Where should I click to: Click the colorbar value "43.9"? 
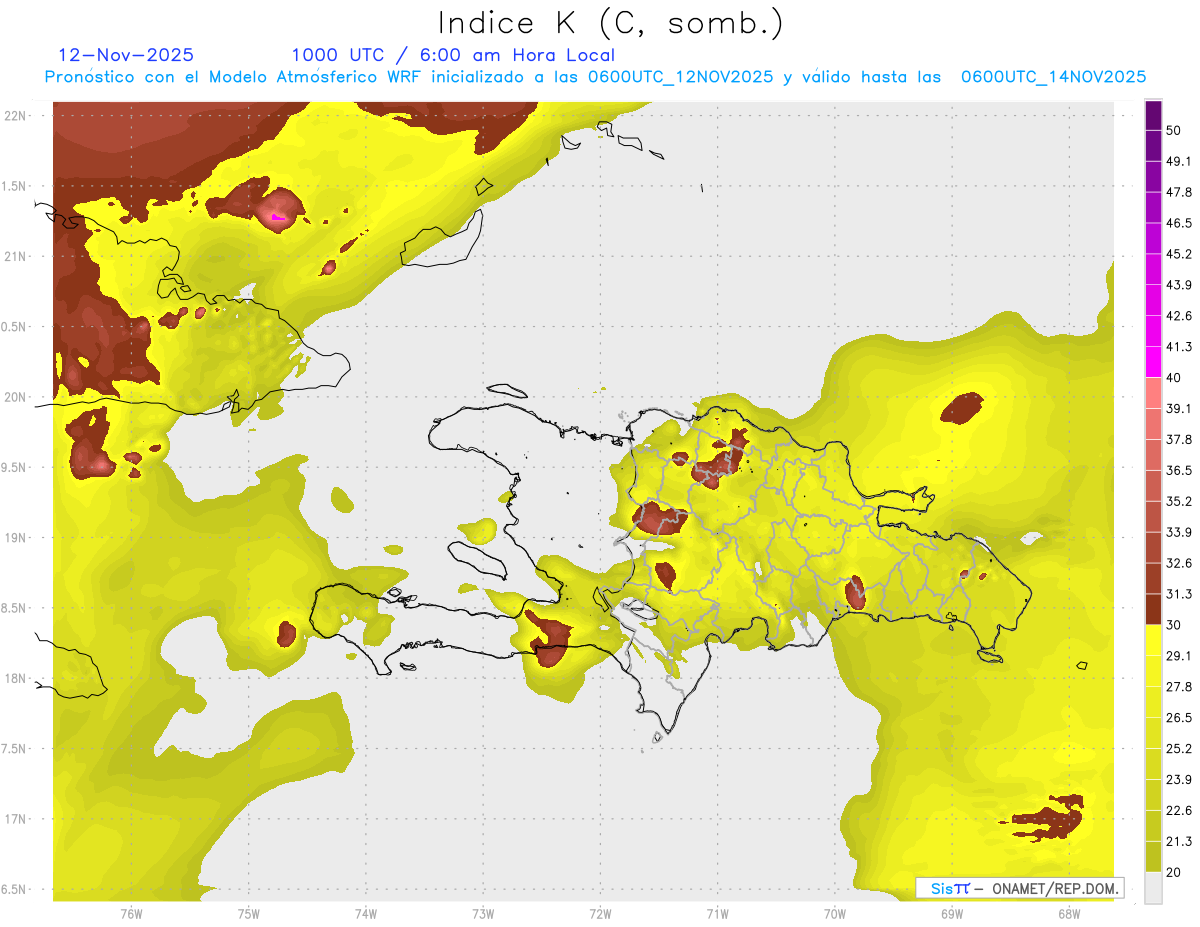pyautogui.click(x=1179, y=285)
